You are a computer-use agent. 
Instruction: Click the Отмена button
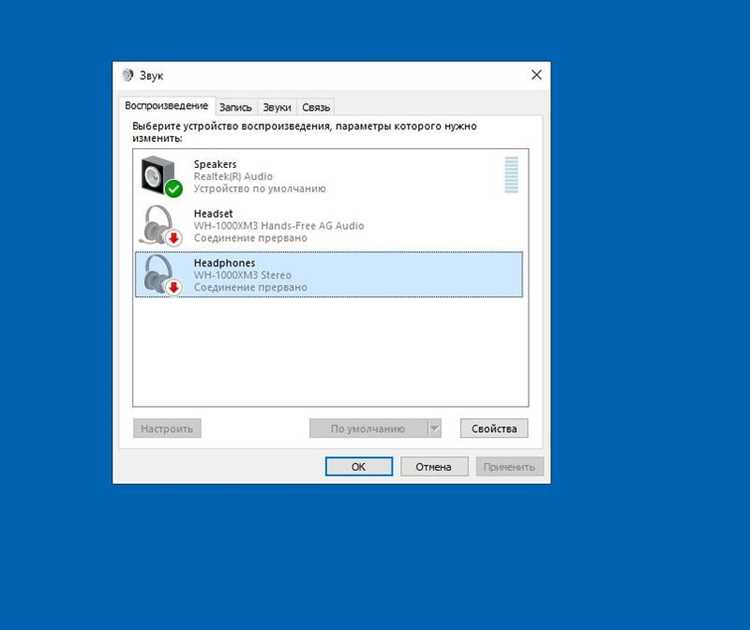tap(434, 466)
